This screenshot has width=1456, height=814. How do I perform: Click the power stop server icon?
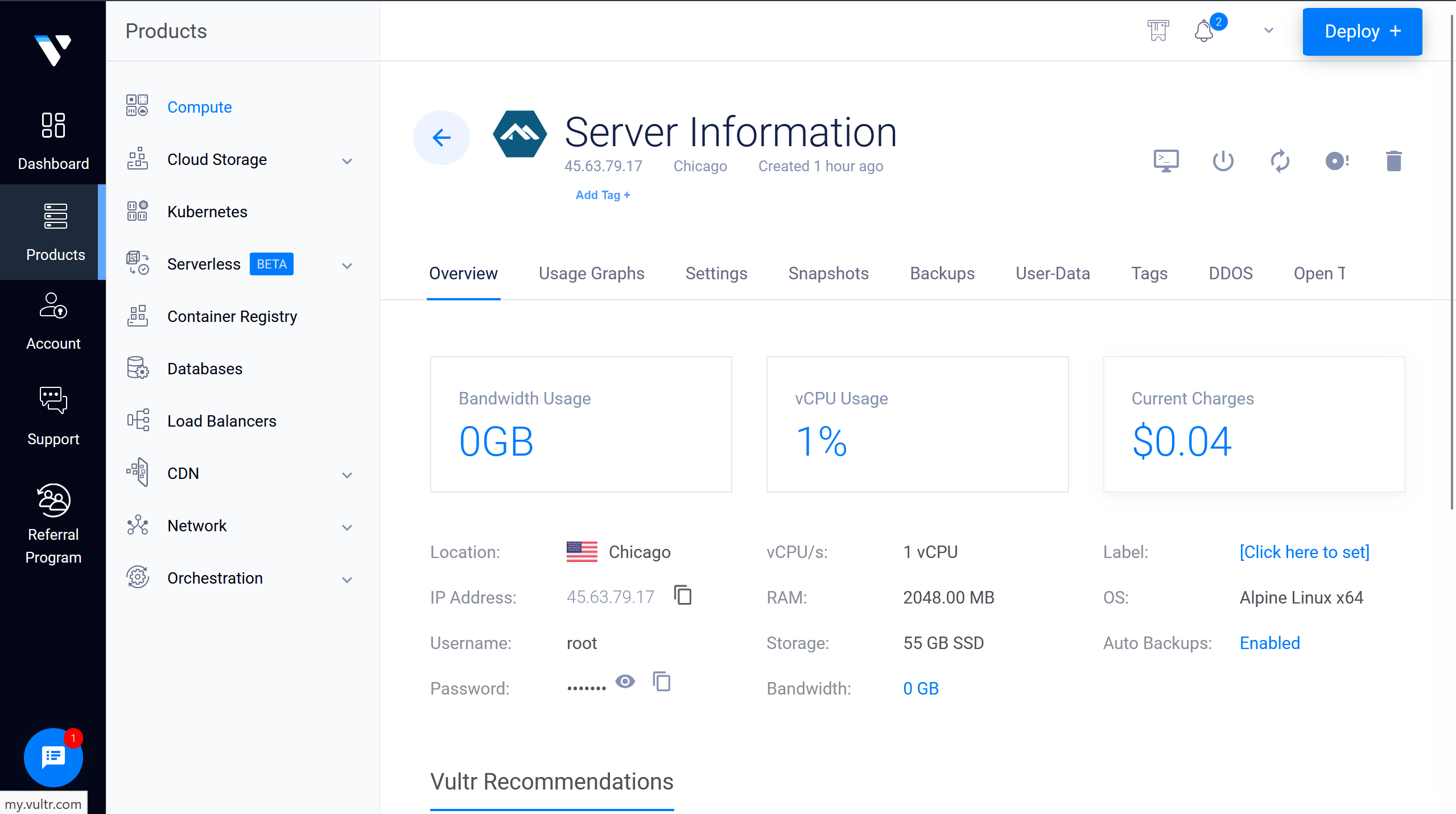[x=1223, y=161]
